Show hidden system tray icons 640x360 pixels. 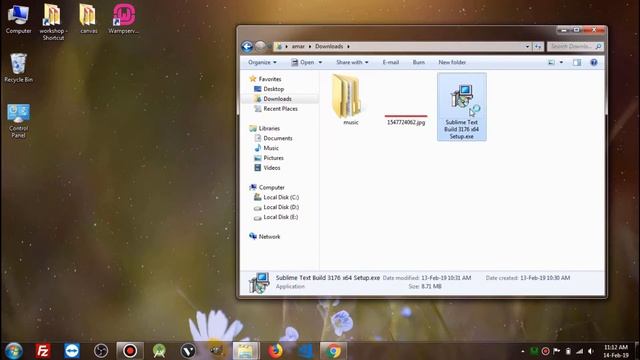click(x=522, y=351)
